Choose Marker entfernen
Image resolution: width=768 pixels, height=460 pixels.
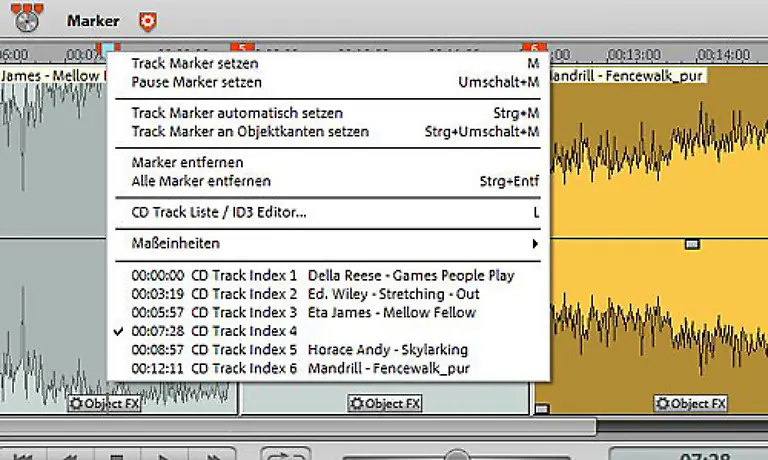(x=328, y=162)
